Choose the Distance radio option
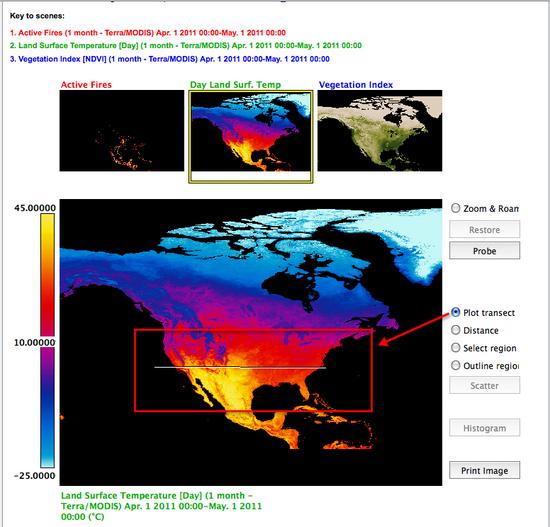Image resolution: width=550 pixels, height=527 pixels. 455,330
